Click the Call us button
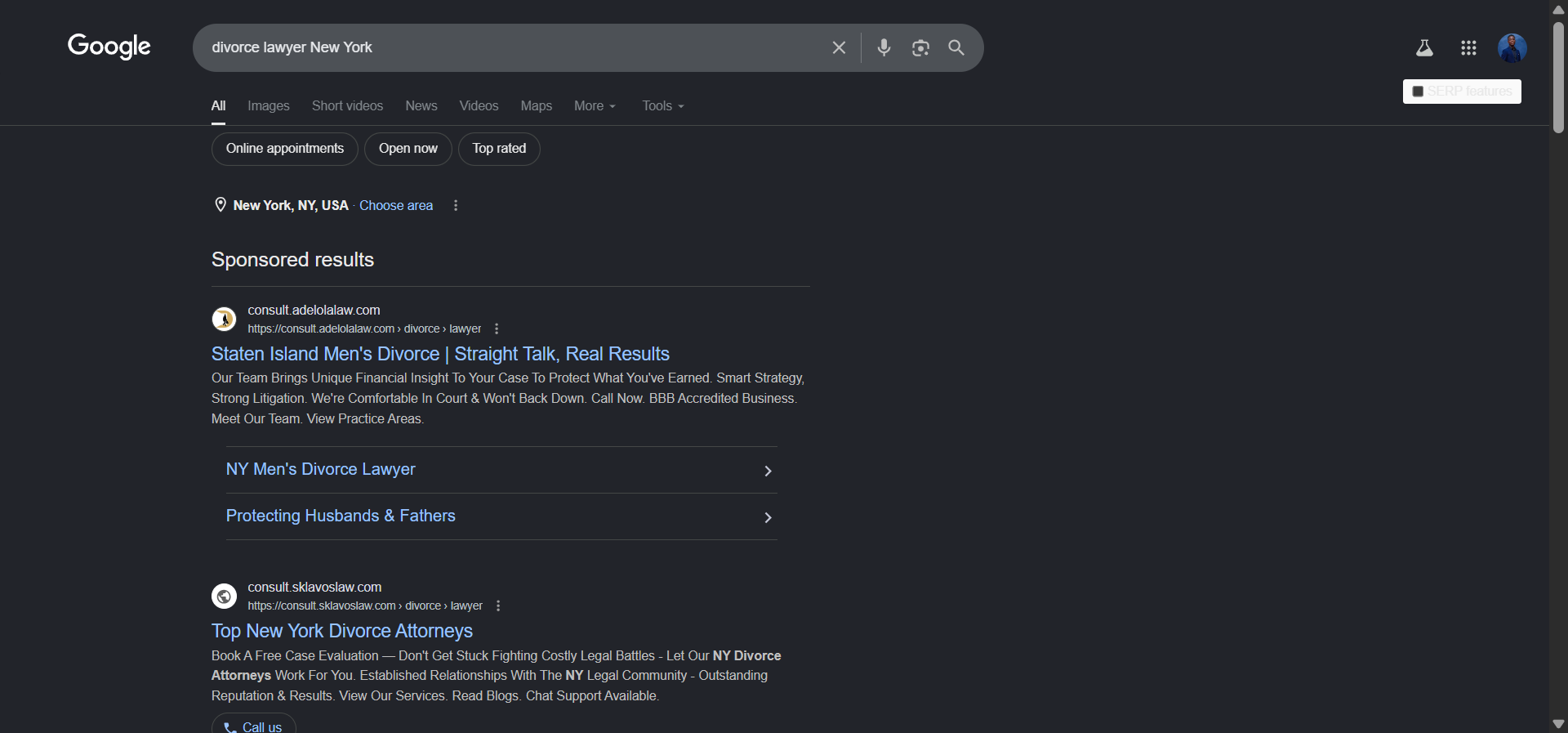 (254, 724)
